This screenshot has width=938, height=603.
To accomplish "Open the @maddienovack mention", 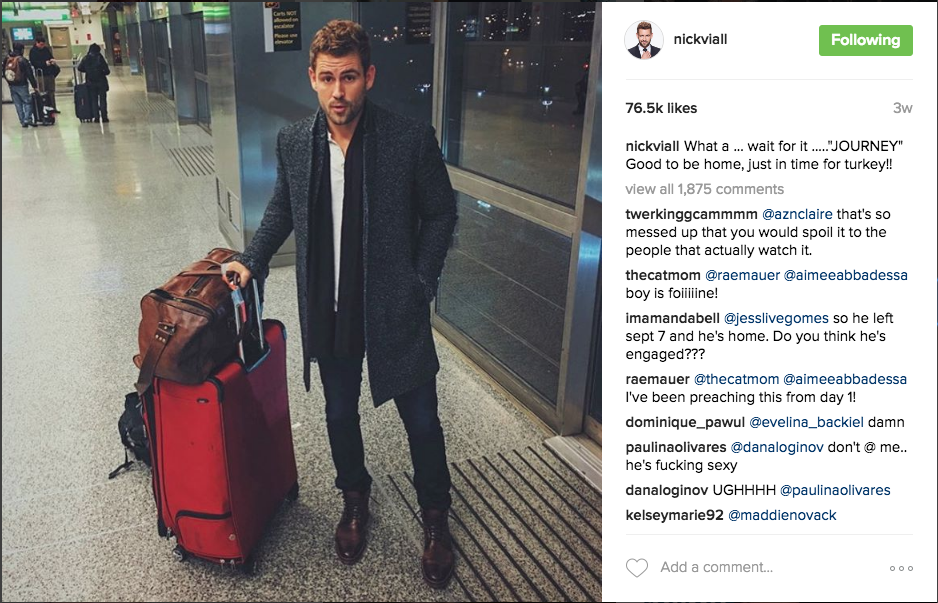I will click(x=782, y=515).
